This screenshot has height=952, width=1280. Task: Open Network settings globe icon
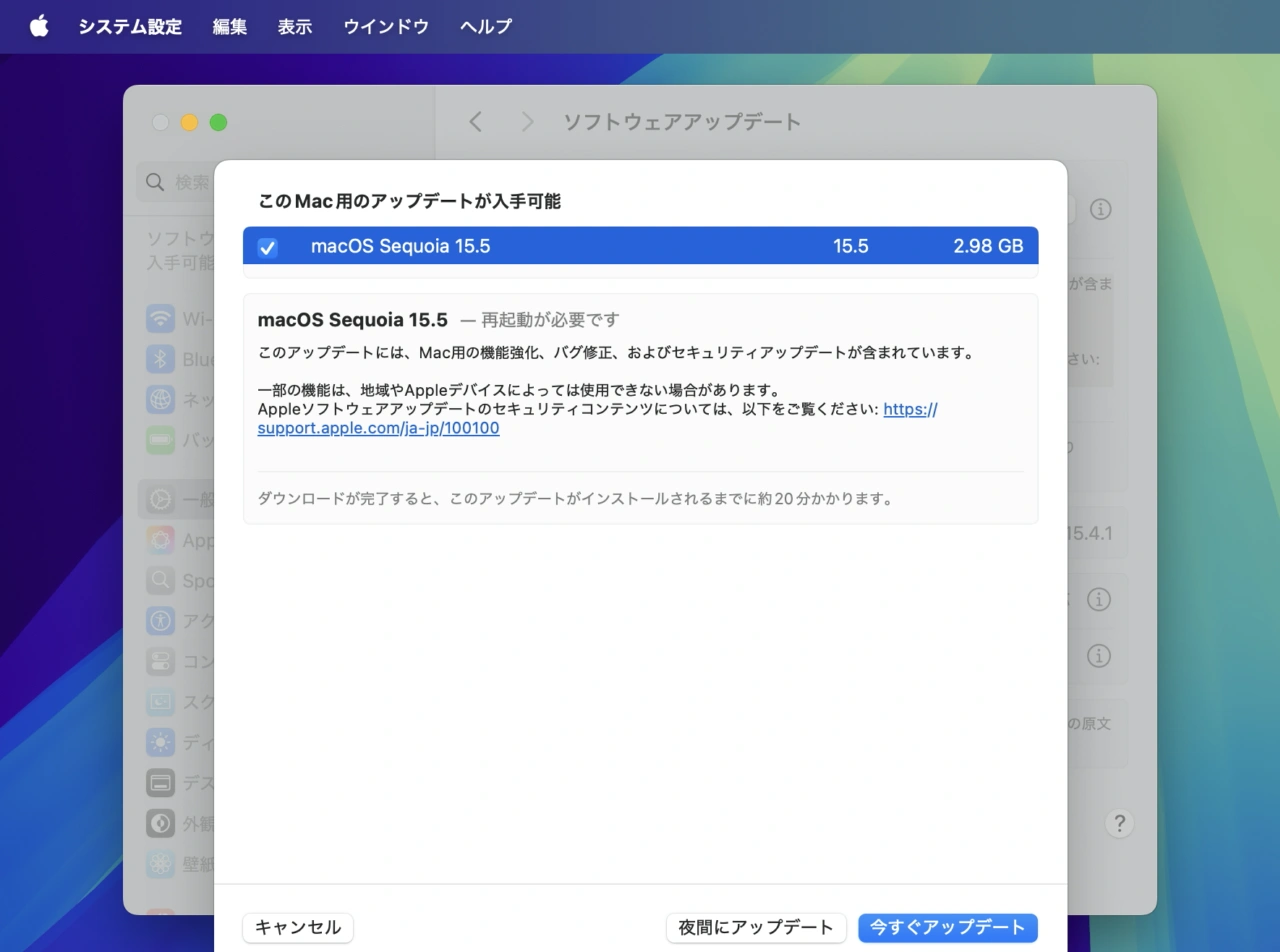coord(160,399)
